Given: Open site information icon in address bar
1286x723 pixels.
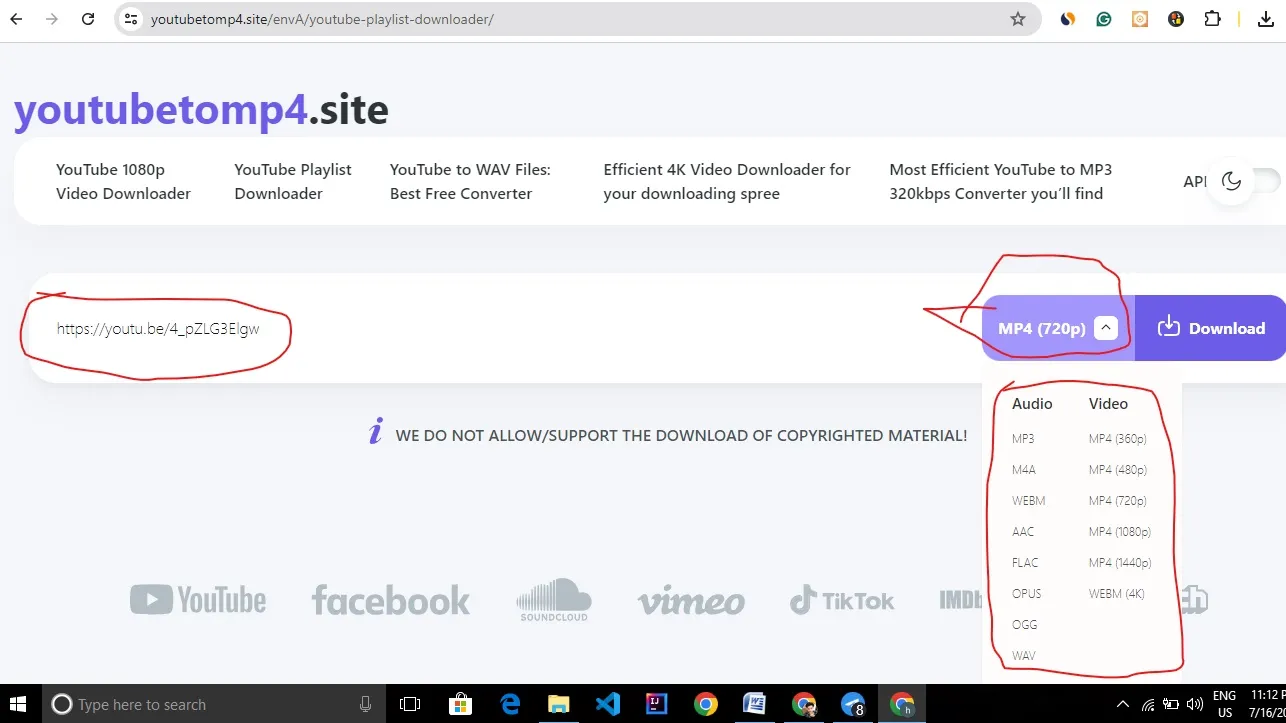Looking at the screenshot, I should [131, 19].
